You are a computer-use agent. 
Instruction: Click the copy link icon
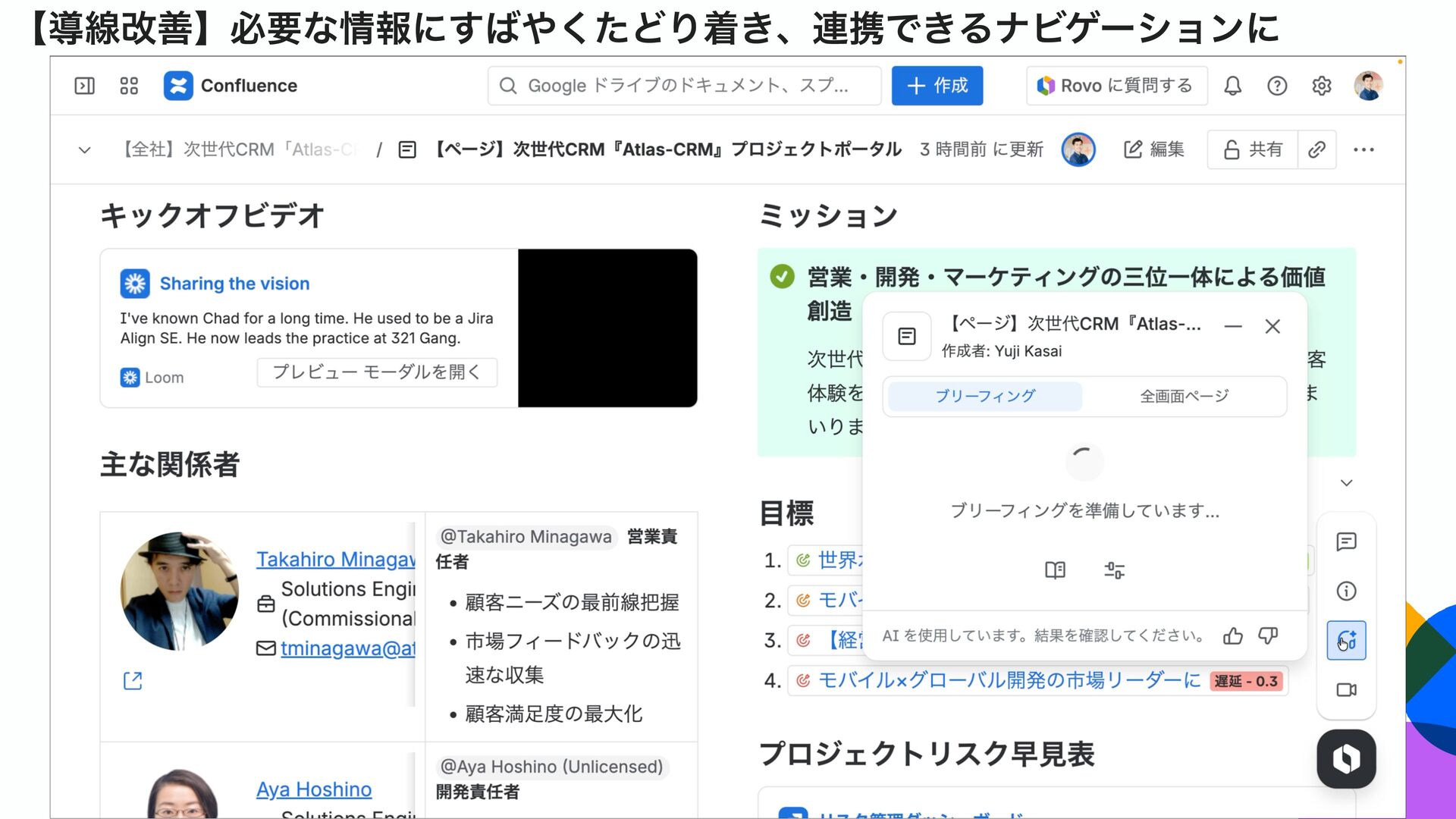tap(1317, 149)
